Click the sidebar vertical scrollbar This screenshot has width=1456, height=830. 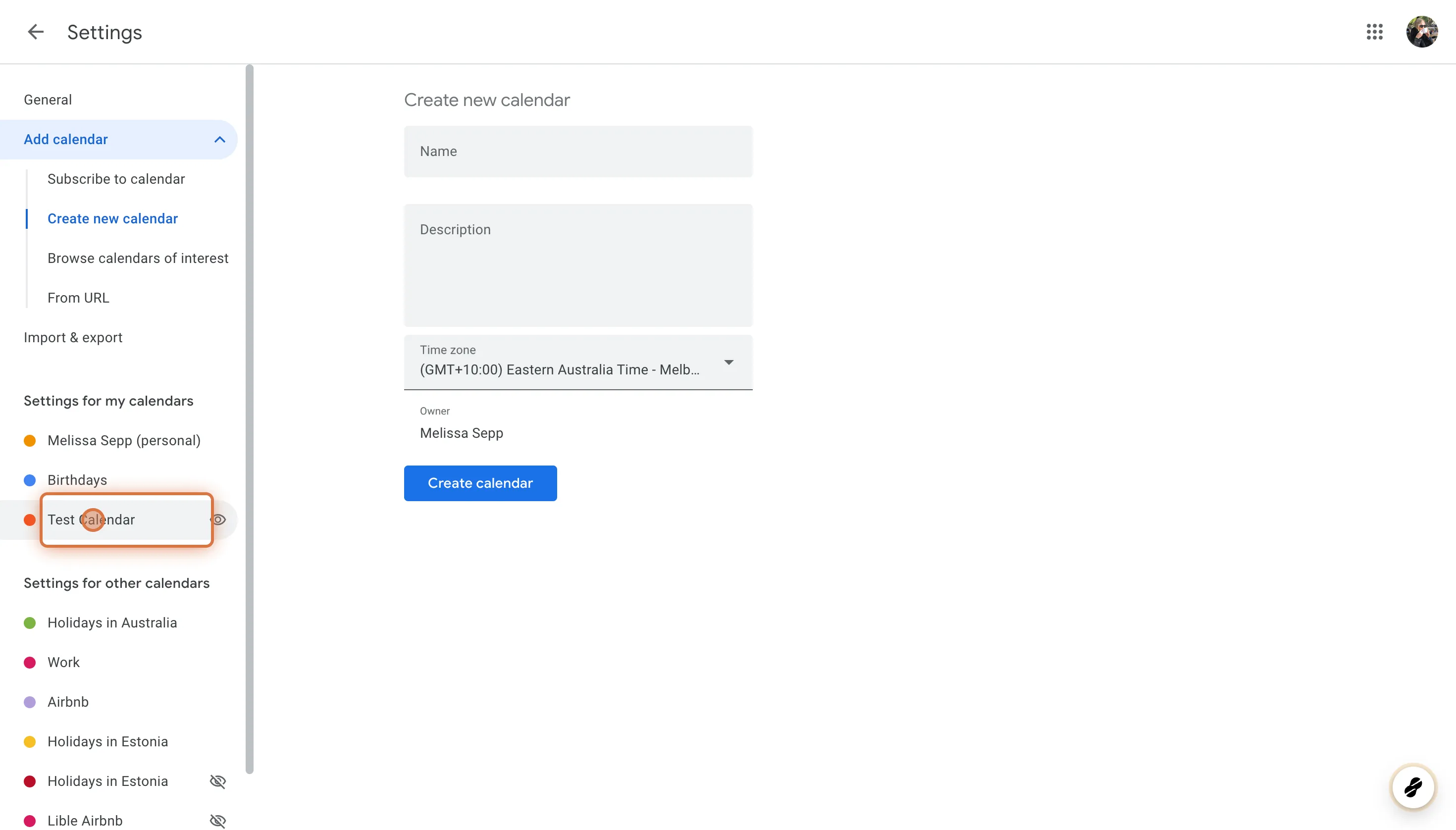249,419
